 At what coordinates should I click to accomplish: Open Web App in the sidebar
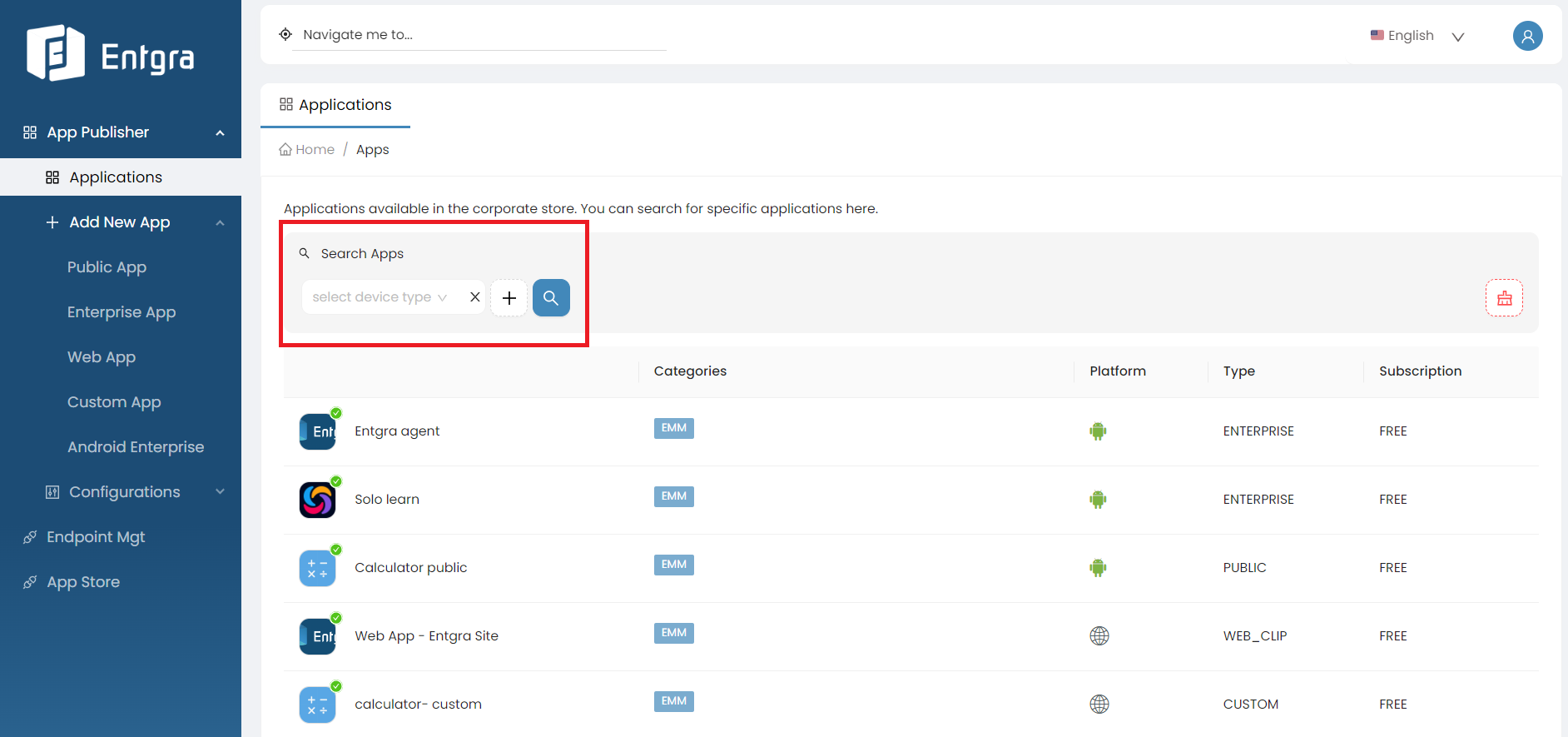102,357
